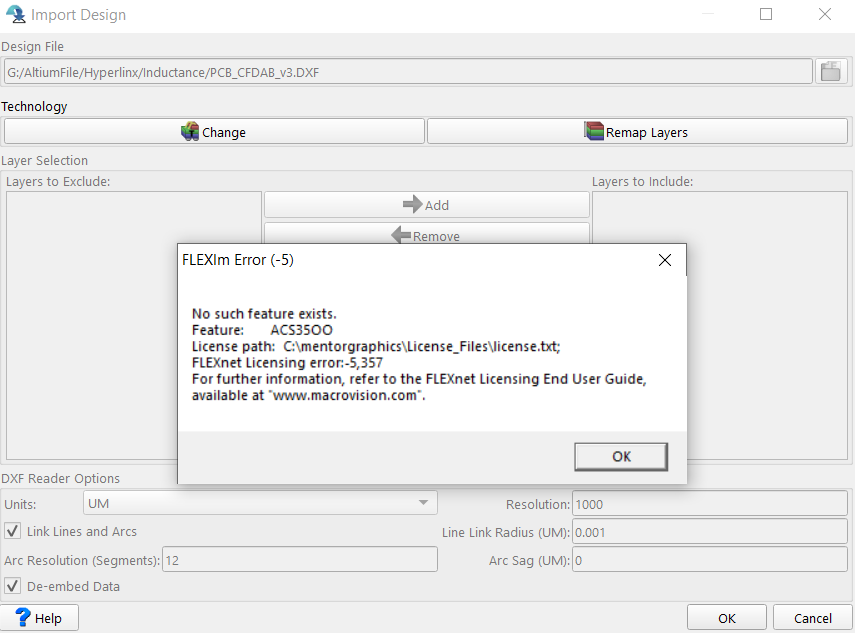Maximize the Import Design window
The width and height of the screenshot is (855, 633).
(x=766, y=15)
